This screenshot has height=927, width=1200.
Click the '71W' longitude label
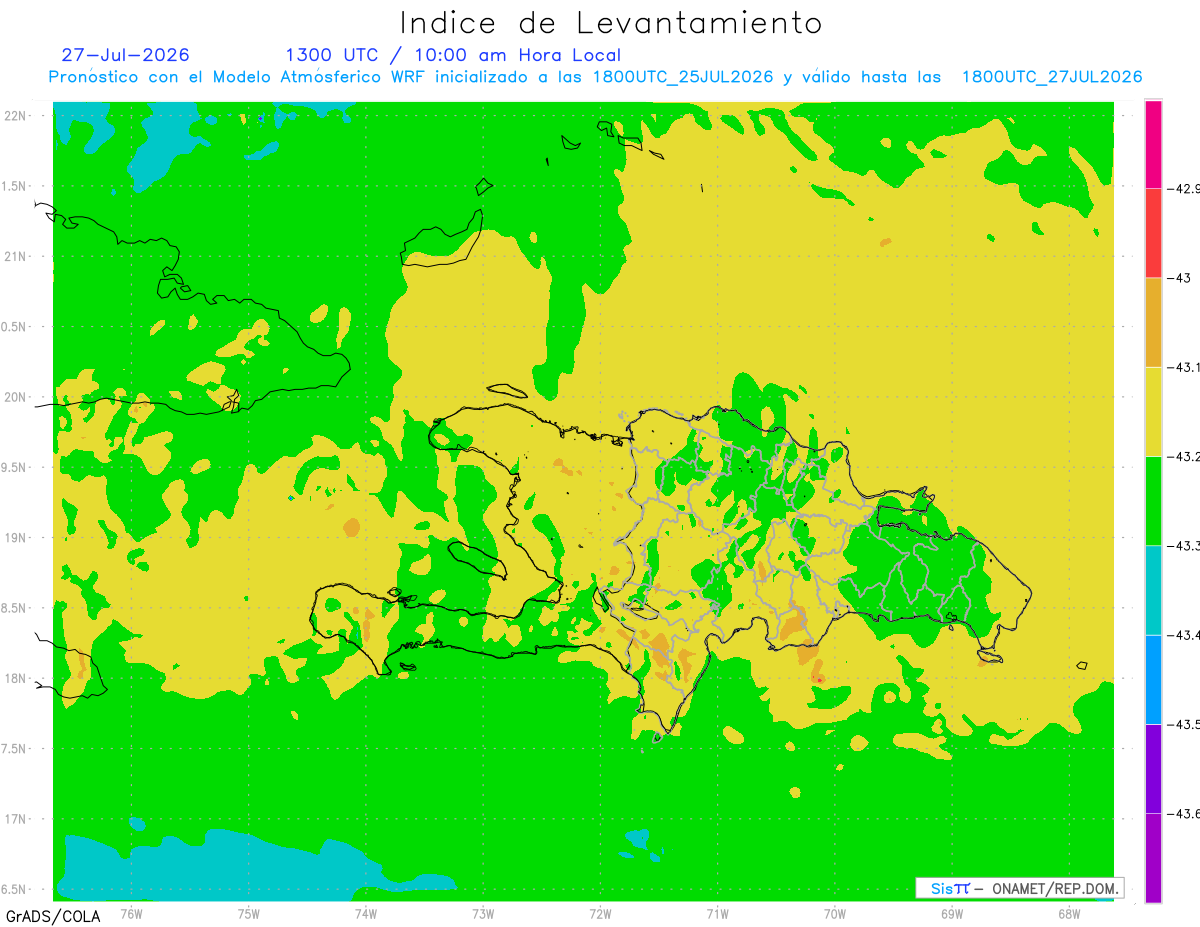[x=717, y=913]
